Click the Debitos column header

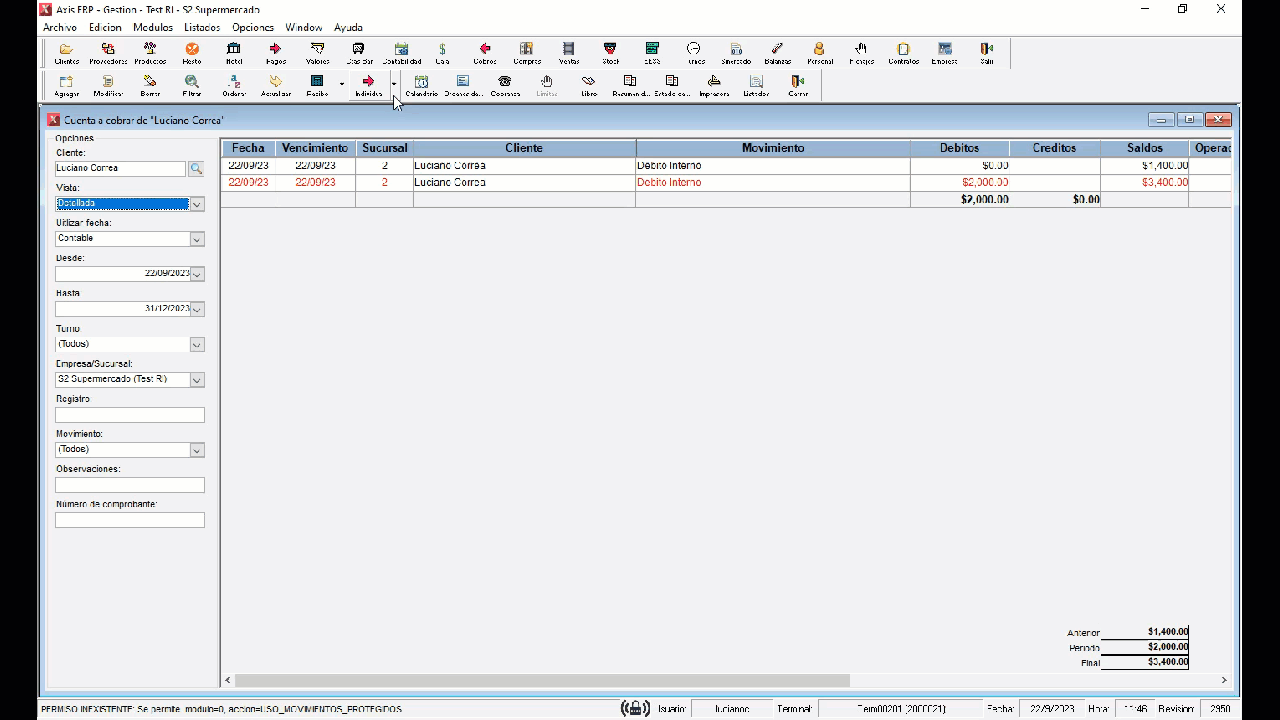[x=959, y=148]
